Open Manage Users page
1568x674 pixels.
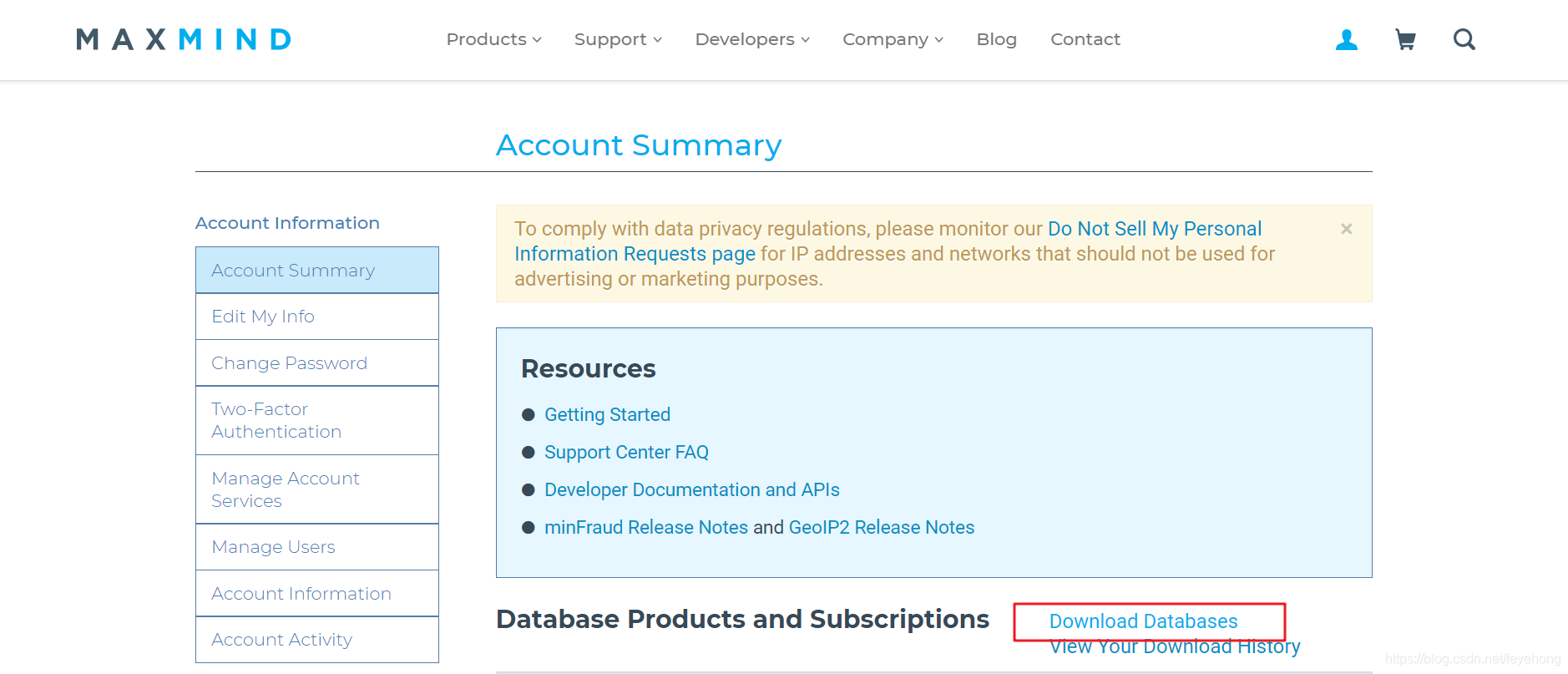click(317, 547)
